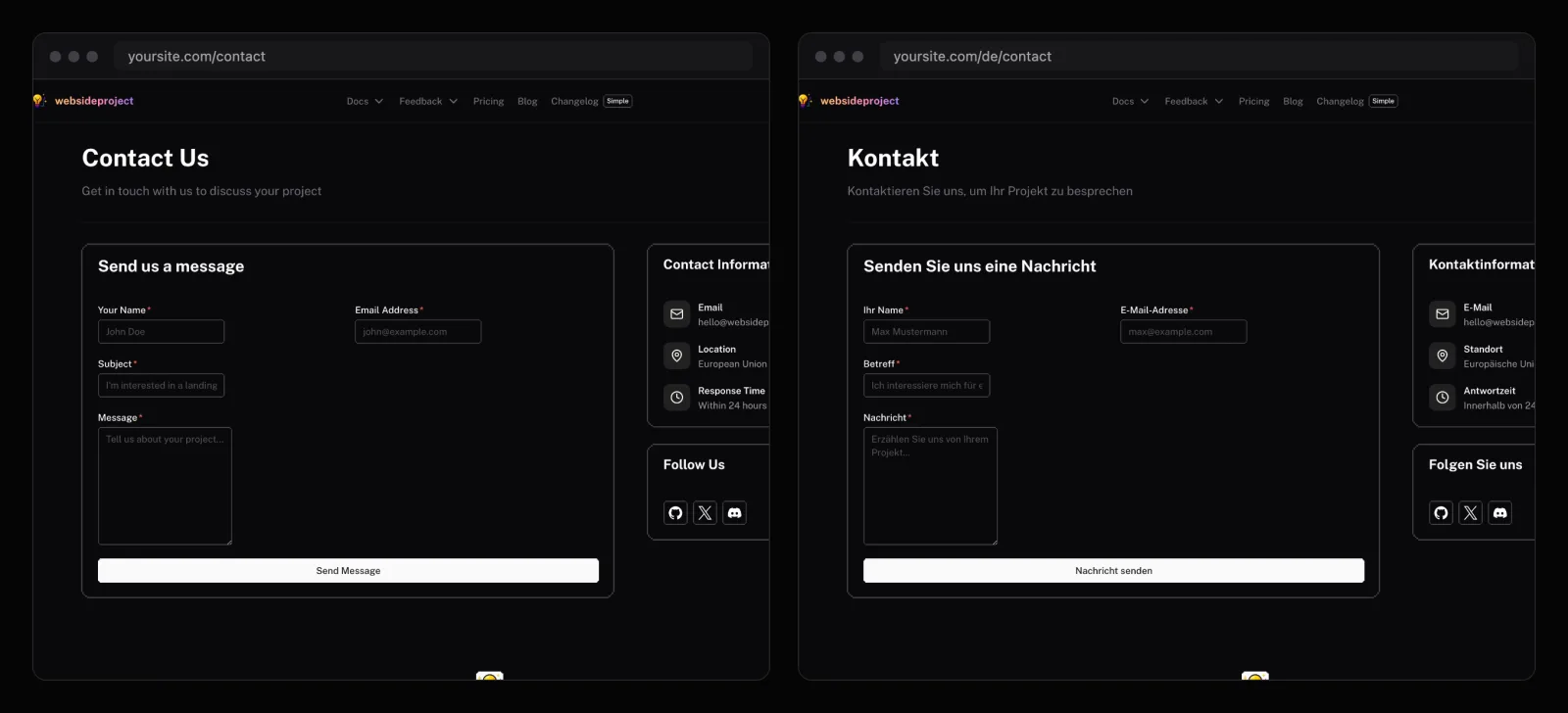This screenshot has width=1568, height=713.
Task: Focus the Email Address input field
Action: tap(417, 332)
